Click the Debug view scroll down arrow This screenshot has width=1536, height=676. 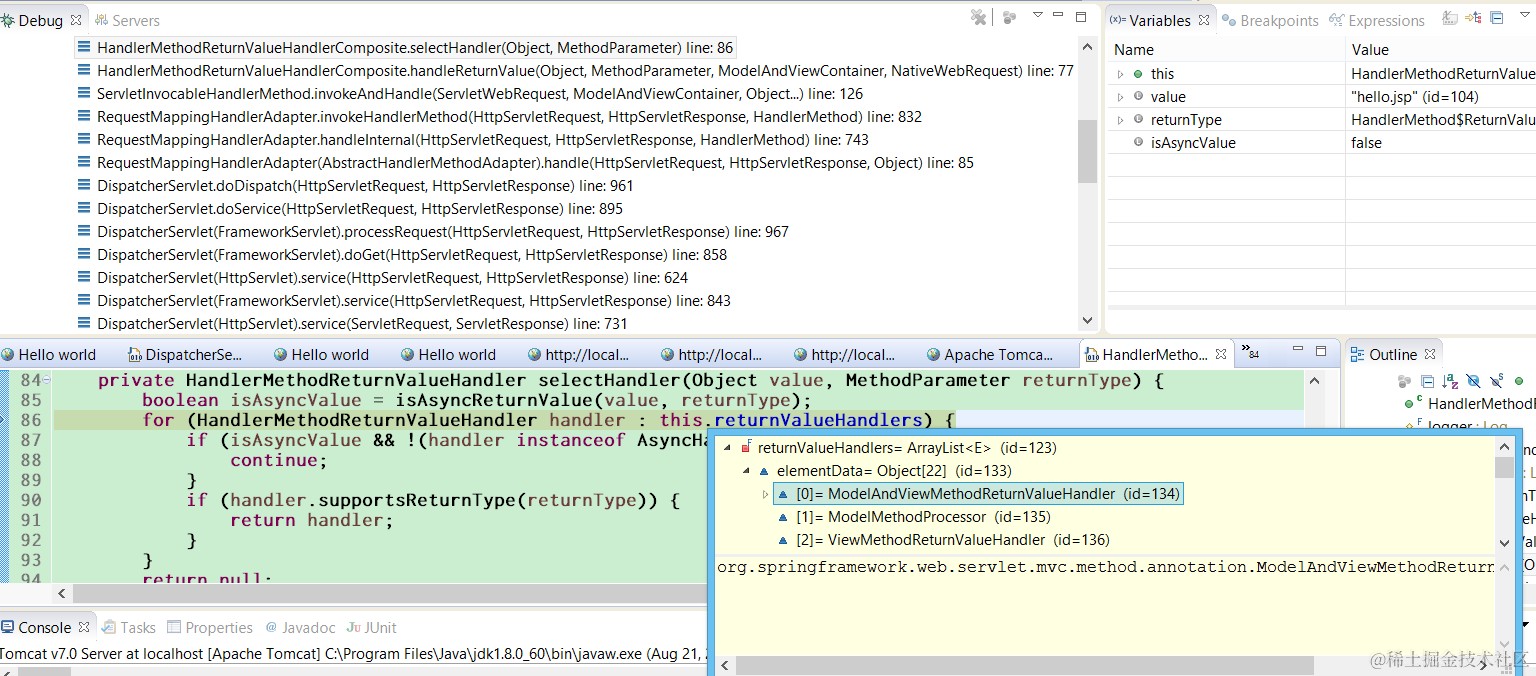click(1088, 320)
